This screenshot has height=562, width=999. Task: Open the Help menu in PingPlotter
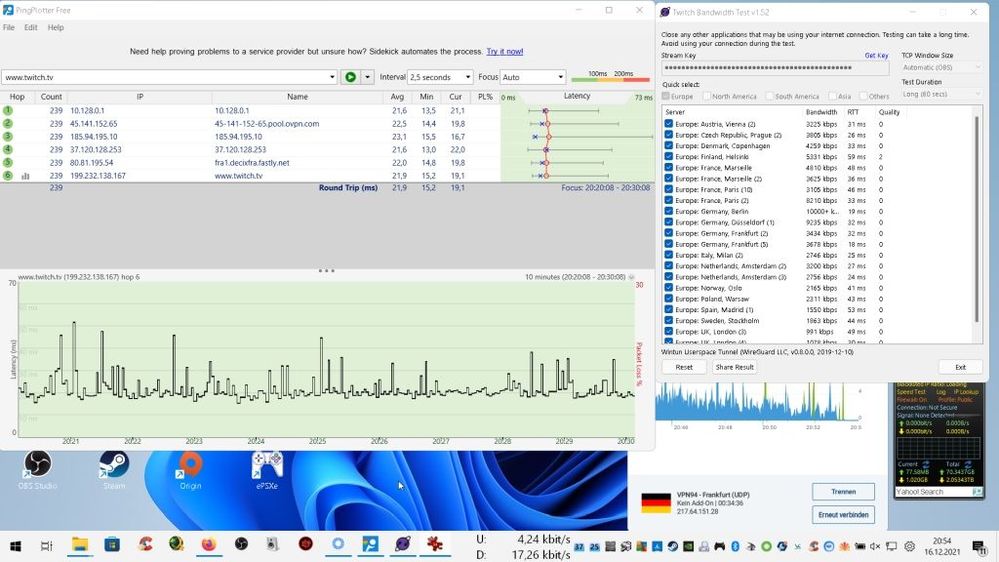click(56, 27)
